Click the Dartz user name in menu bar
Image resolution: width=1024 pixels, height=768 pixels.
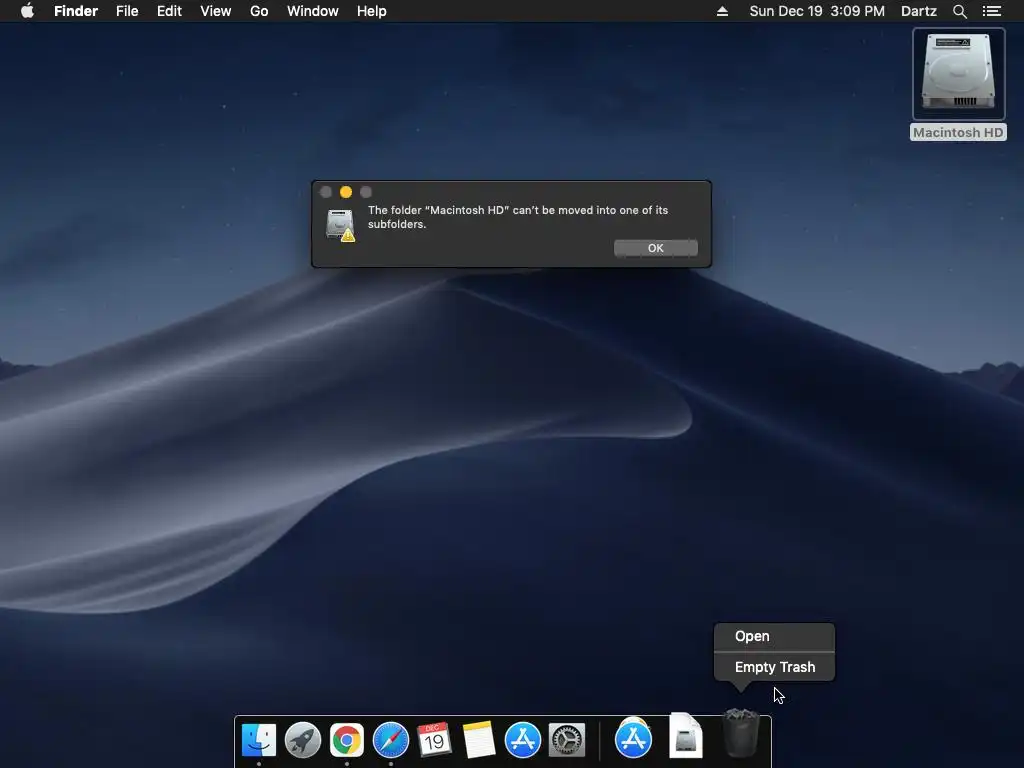[919, 11]
